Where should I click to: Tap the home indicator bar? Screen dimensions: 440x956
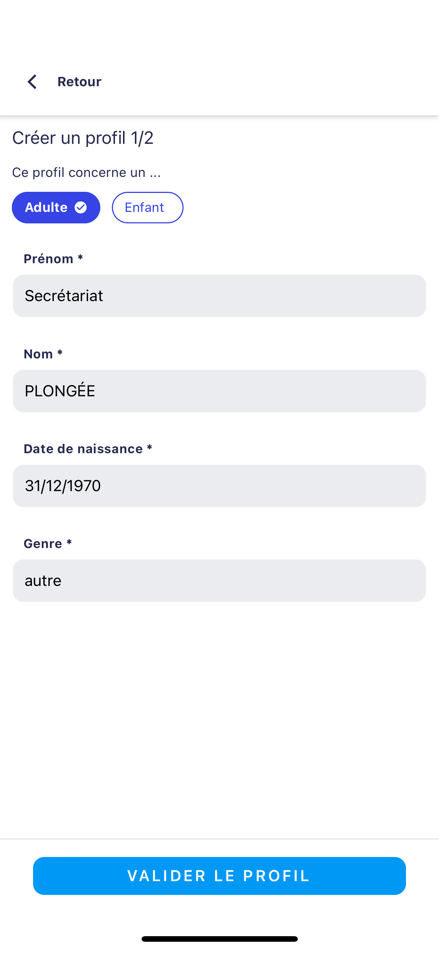220,939
